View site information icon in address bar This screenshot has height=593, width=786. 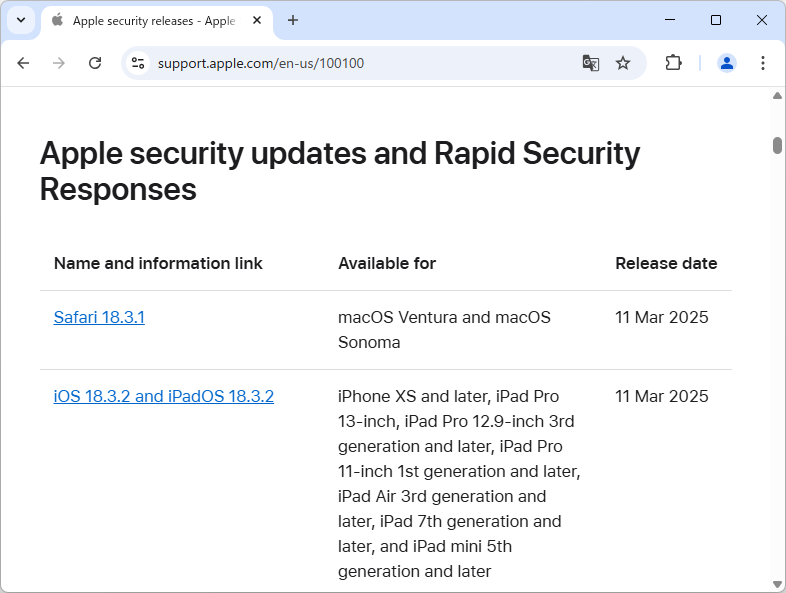pos(138,63)
